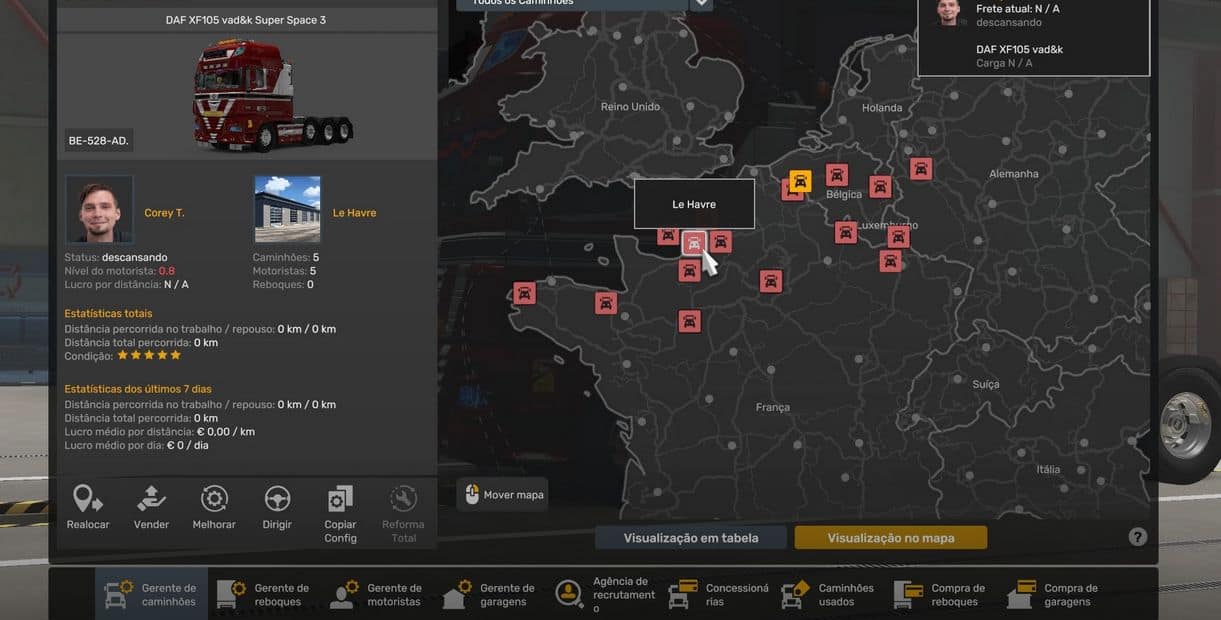Click the Copiar Config icon
This screenshot has width=1221, height=620.
coord(340,499)
